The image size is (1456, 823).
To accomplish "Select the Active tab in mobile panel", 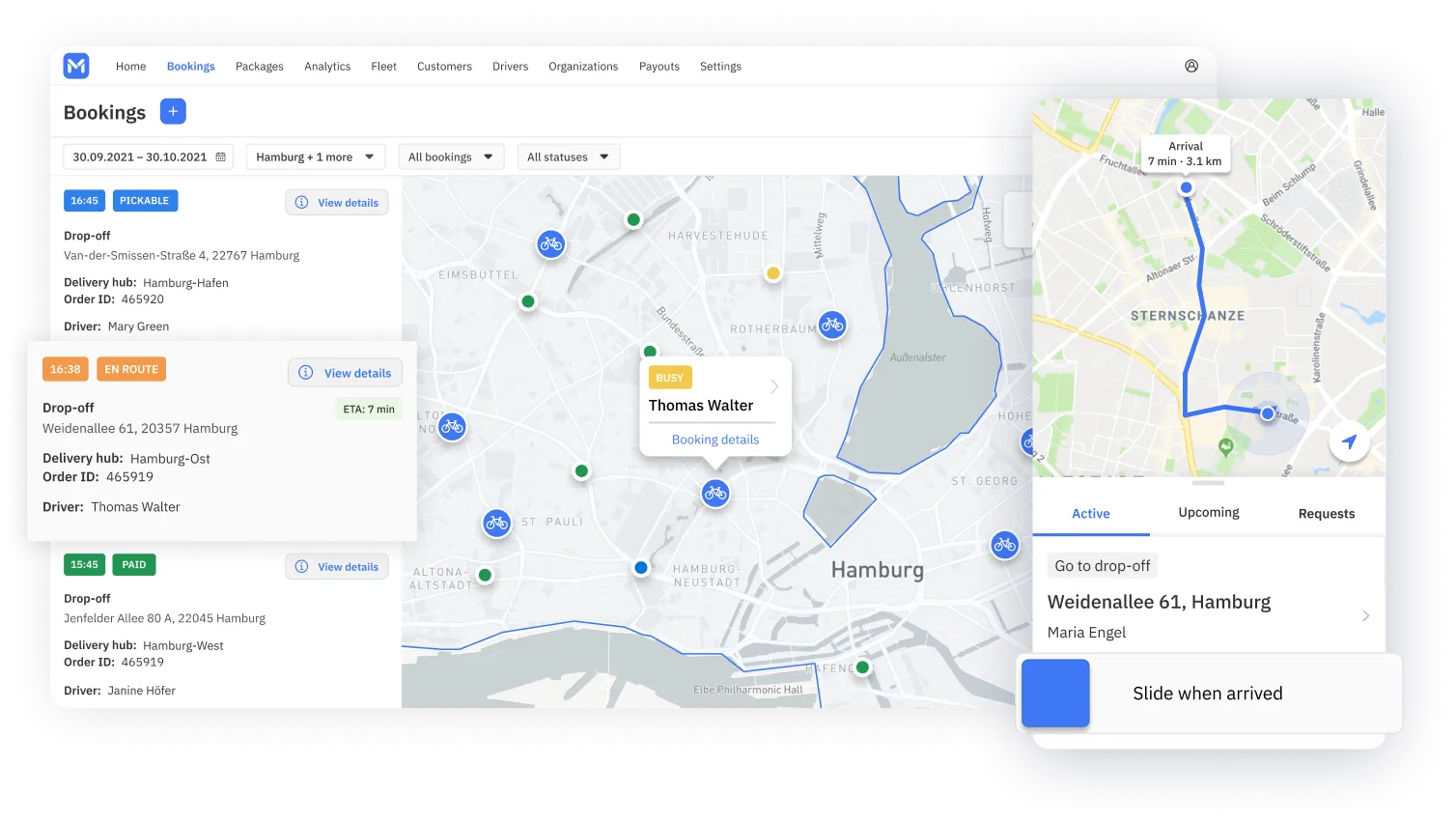I will tap(1091, 514).
